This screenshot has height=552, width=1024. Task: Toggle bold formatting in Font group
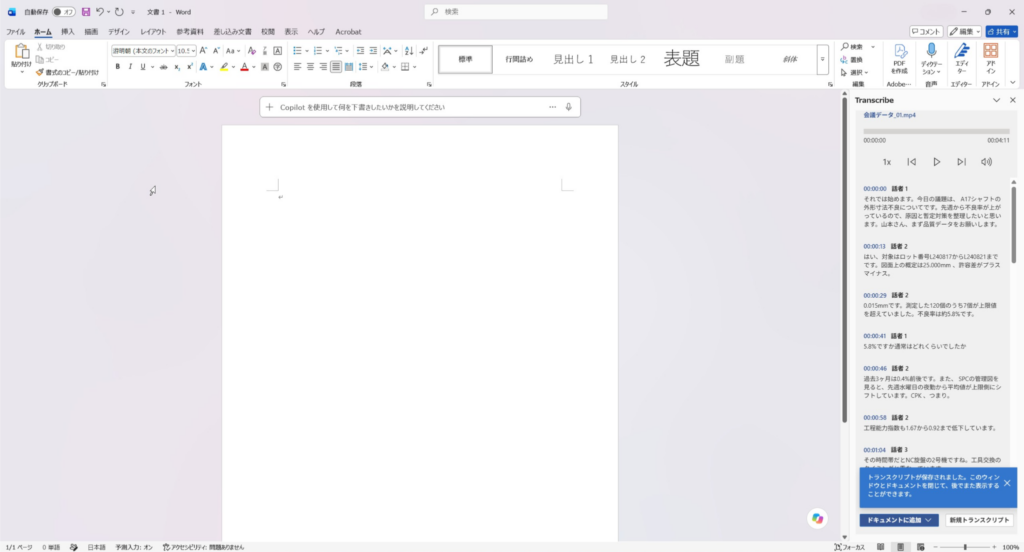tap(118, 67)
